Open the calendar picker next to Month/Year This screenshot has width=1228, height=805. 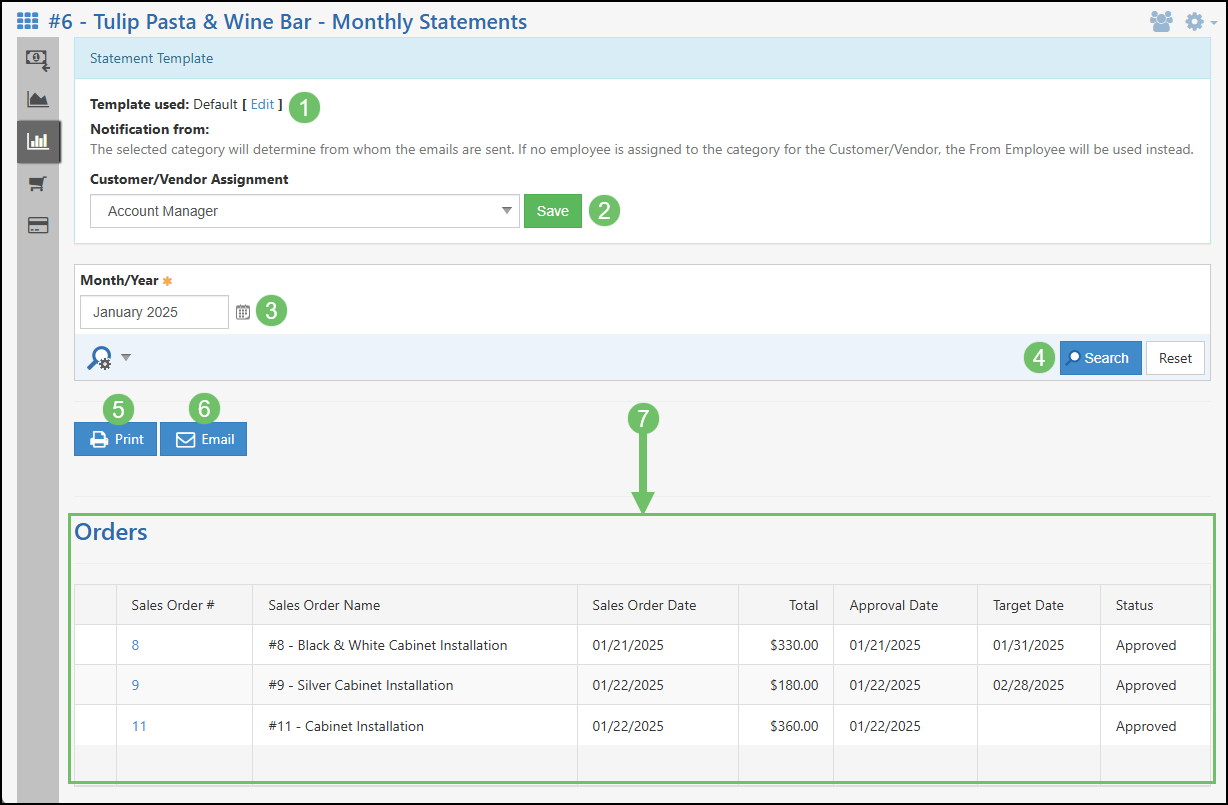click(243, 312)
